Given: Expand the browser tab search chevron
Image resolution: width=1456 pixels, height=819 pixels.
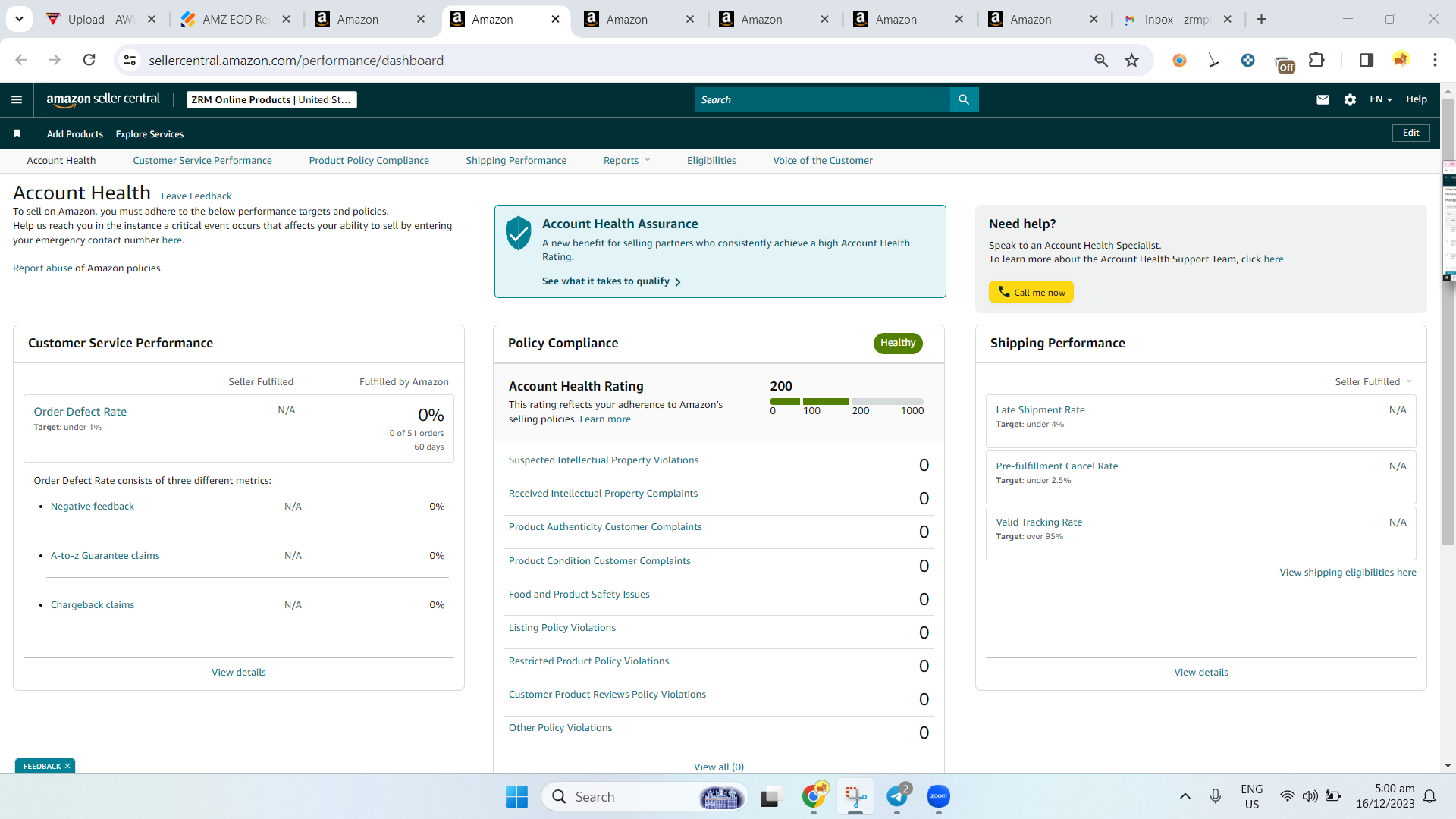Looking at the screenshot, I should 19,19.
